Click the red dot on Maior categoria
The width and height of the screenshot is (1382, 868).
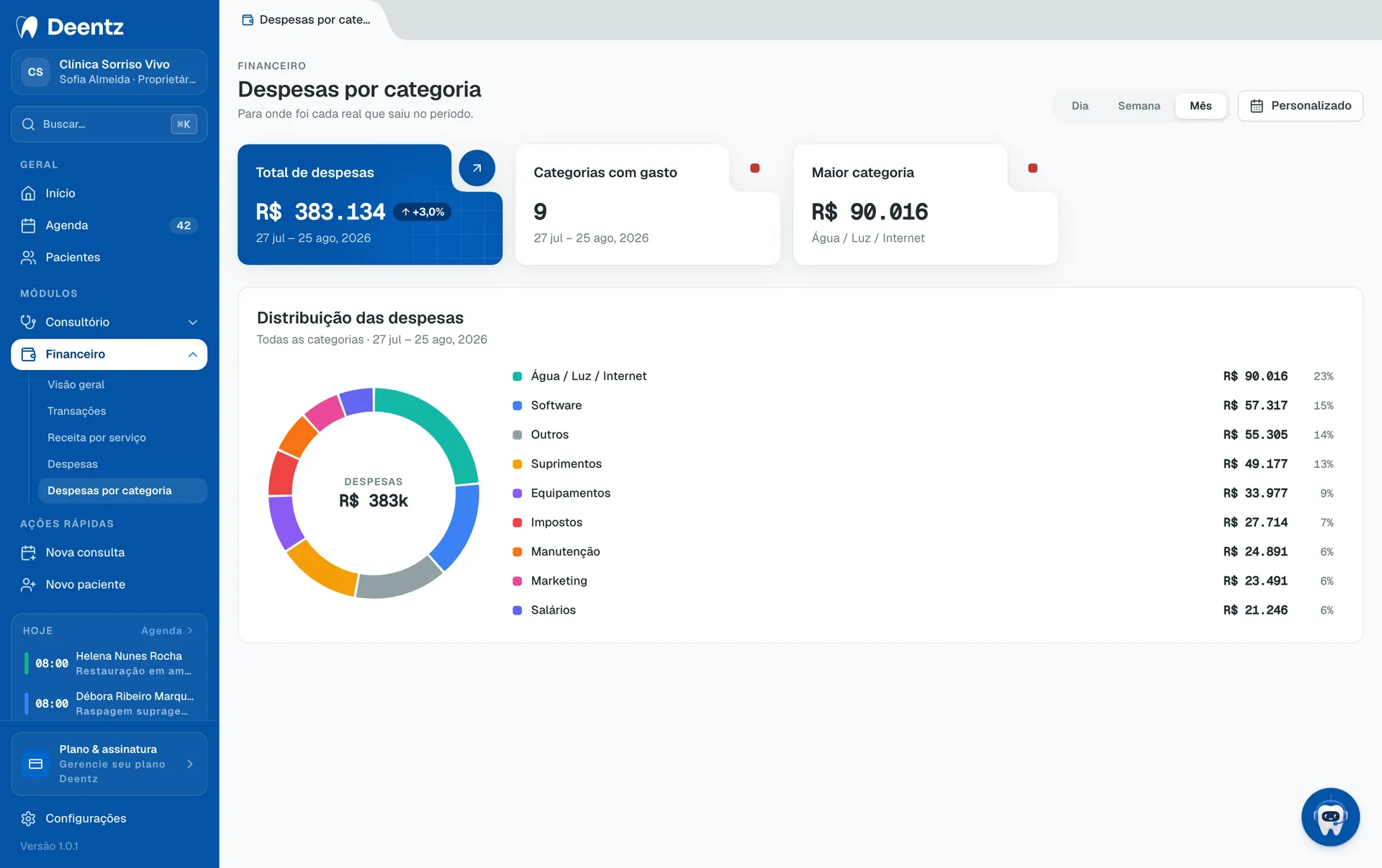(x=1032, y=168)
